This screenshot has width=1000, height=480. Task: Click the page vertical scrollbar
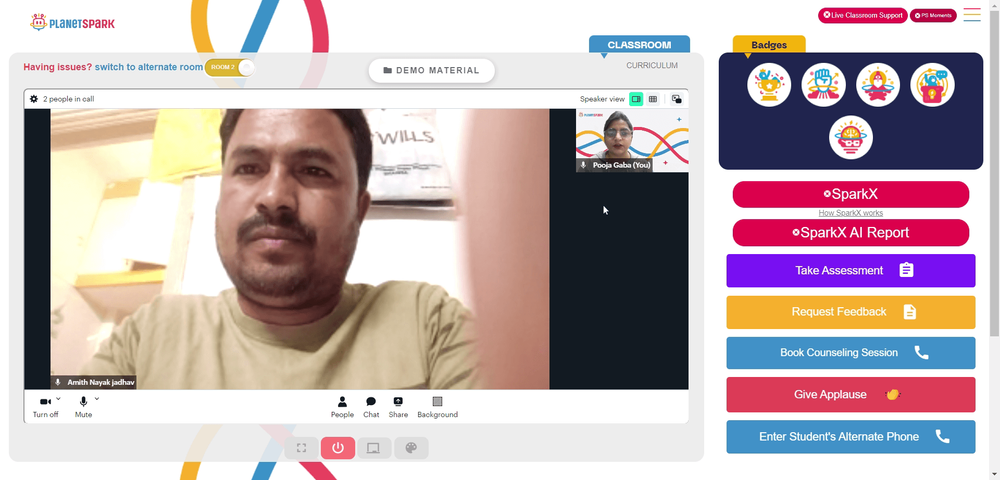pos(994,172)
